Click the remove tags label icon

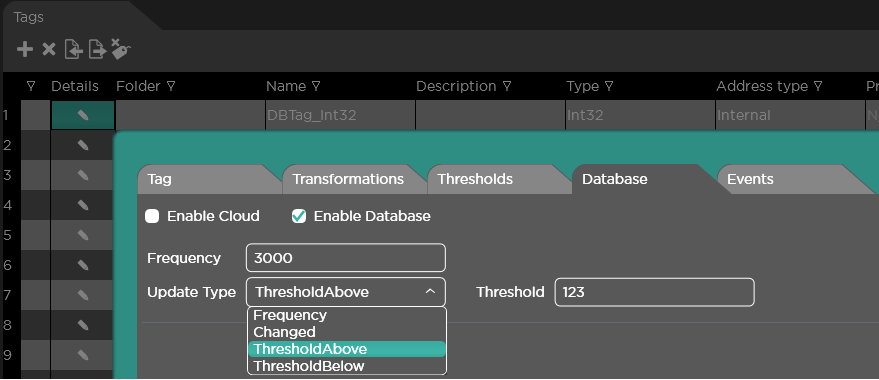tap(121, 49)
